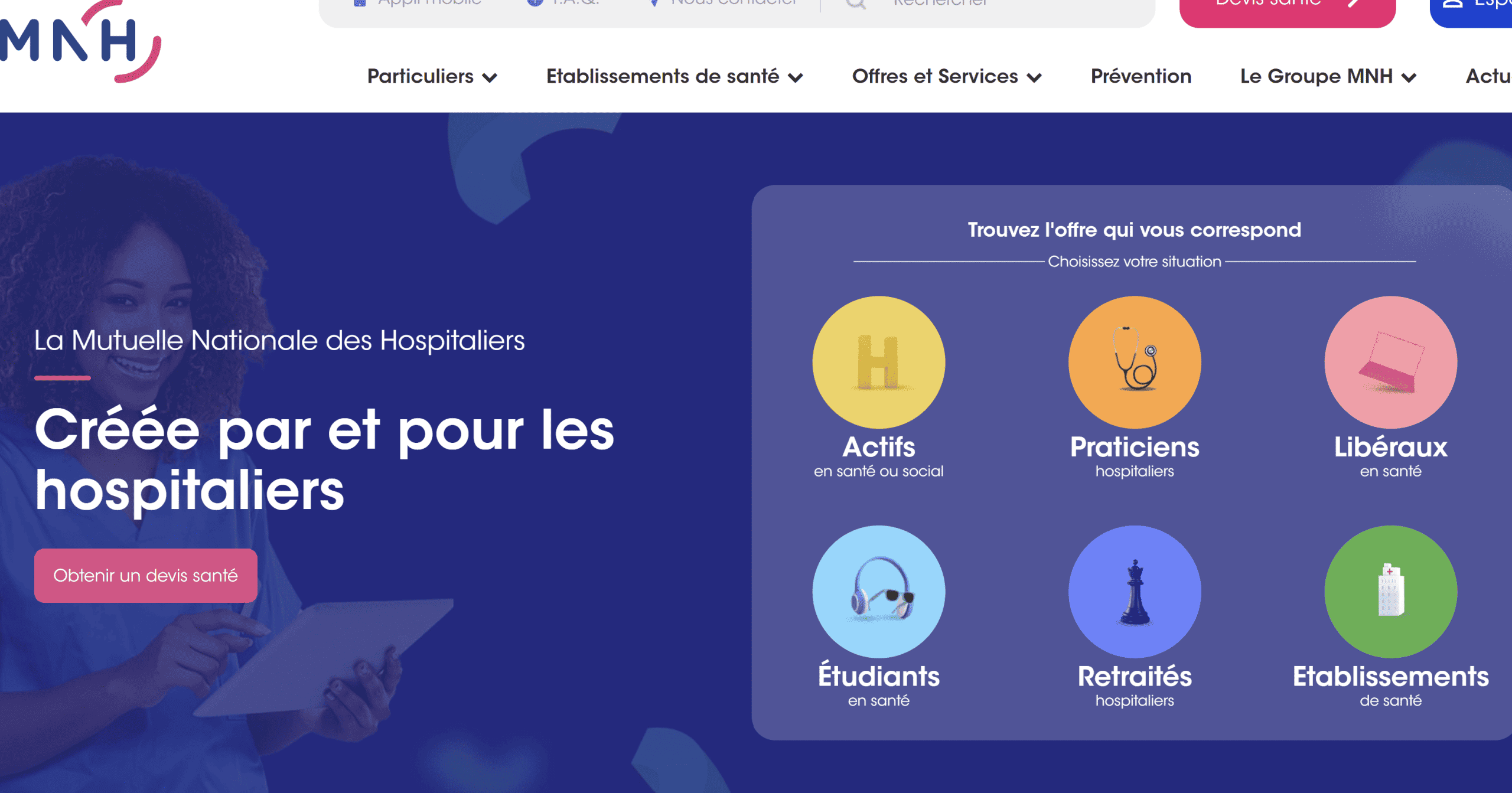This screenshot has height=793, width=1512.
Task: Click the MNH logo
Action: [80, 41]
